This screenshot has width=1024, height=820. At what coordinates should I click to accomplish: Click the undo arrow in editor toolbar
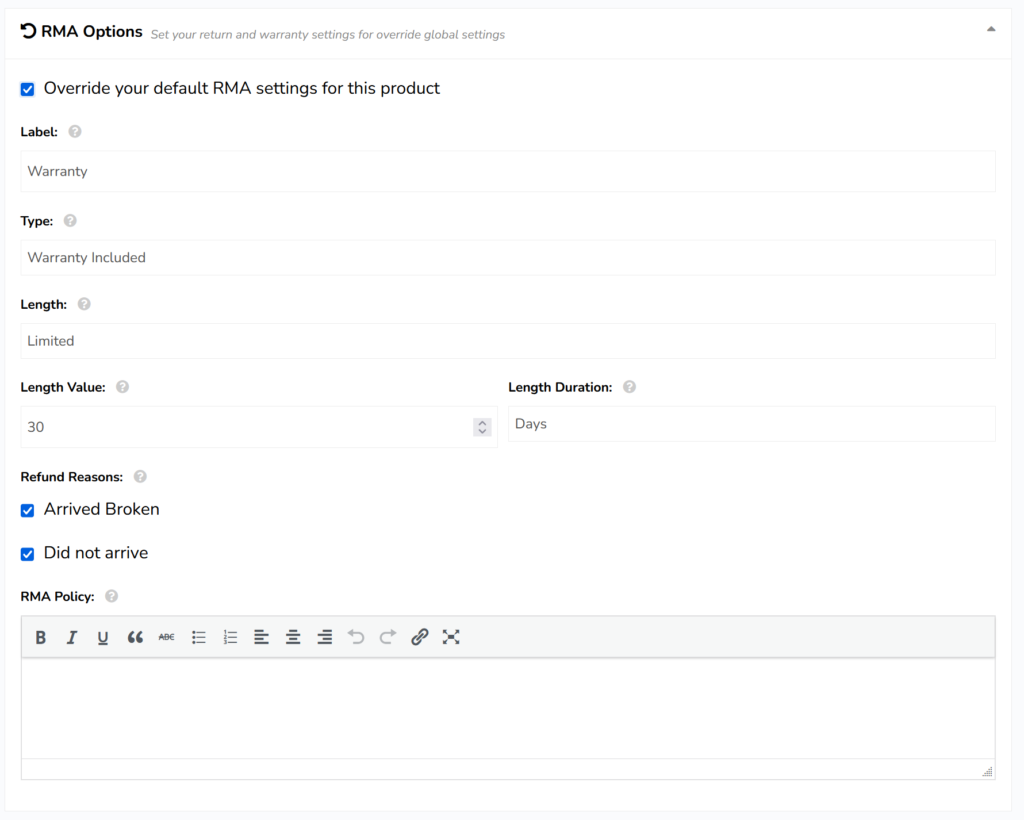pos(356,637)
